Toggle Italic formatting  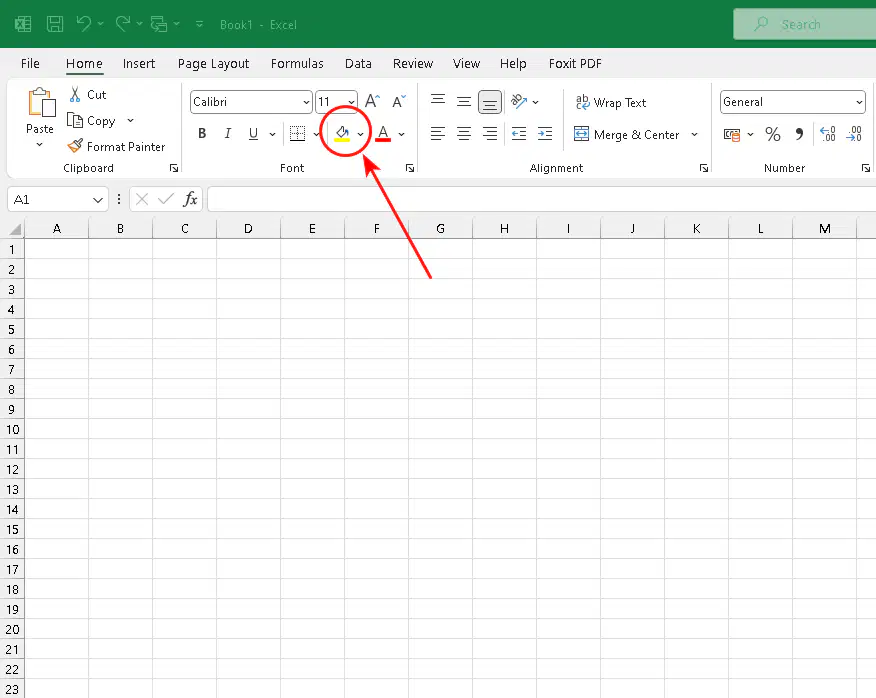point(227,134)
